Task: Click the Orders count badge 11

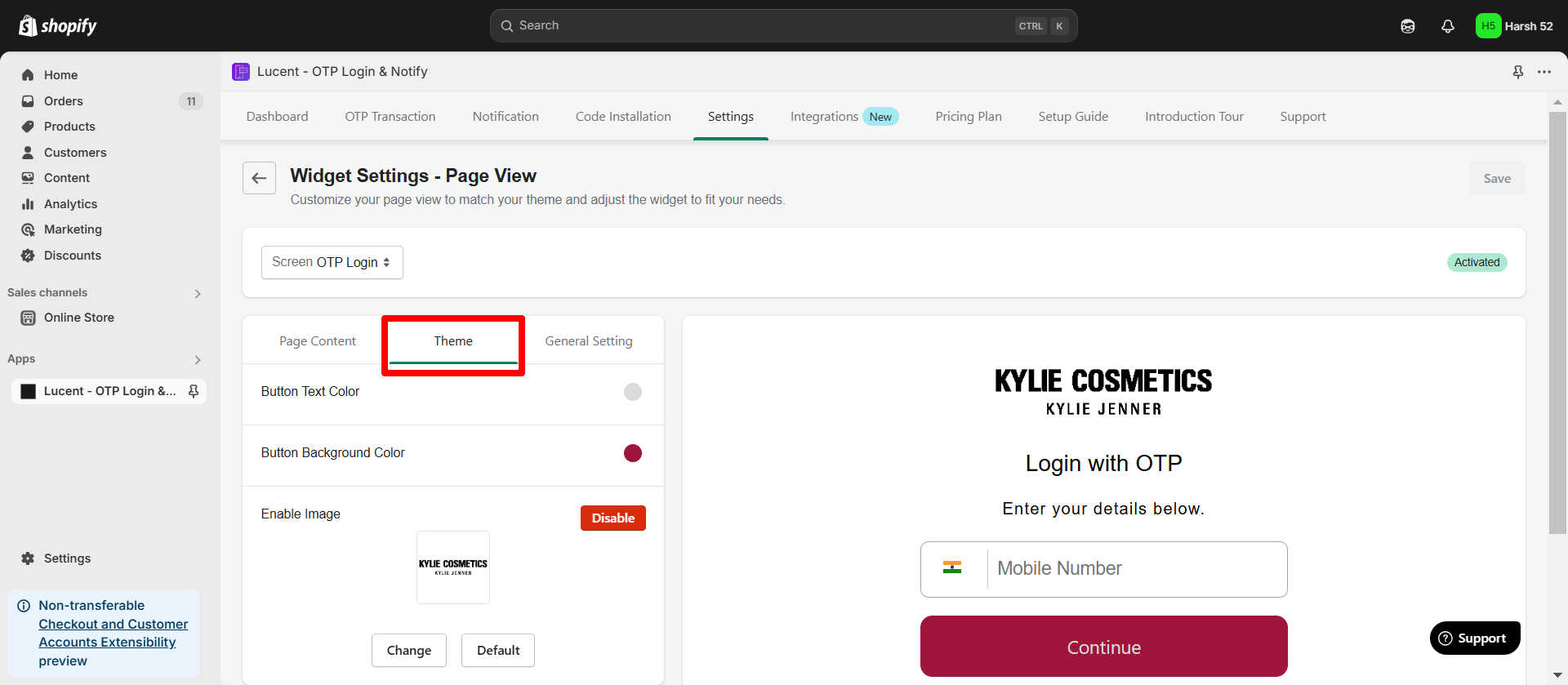Action: click(191, 101)
